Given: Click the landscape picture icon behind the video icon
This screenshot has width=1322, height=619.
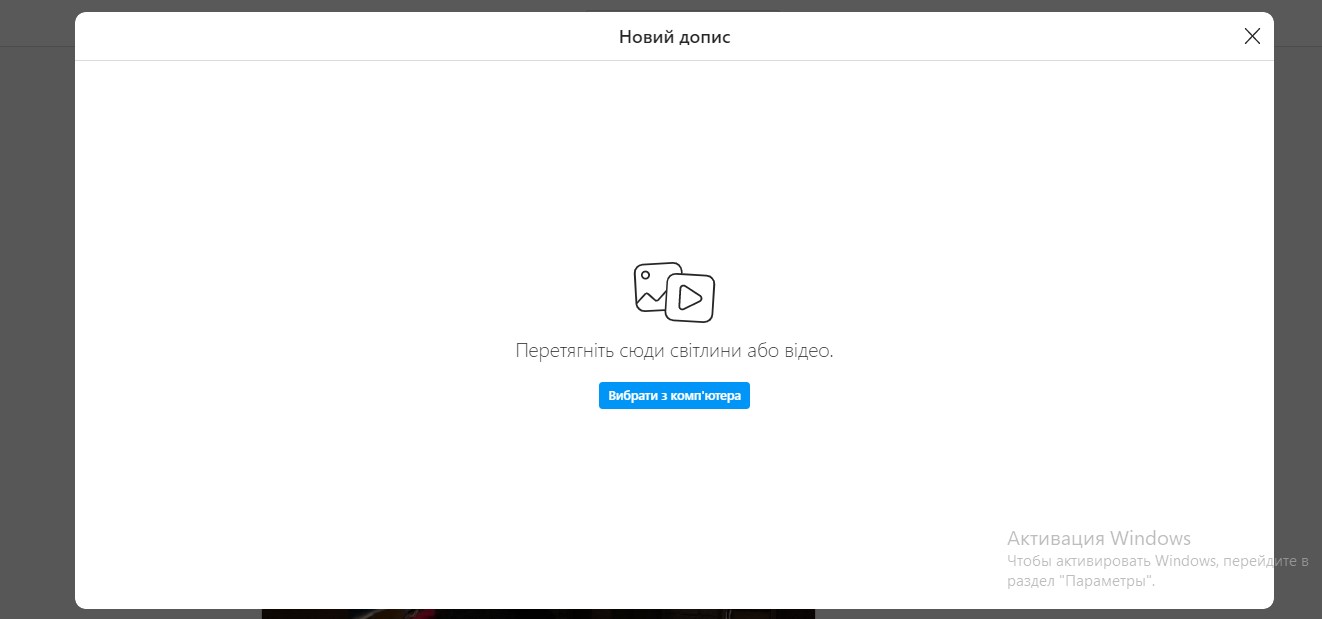Looking at the screenshot, I should [x=649, y=288].
